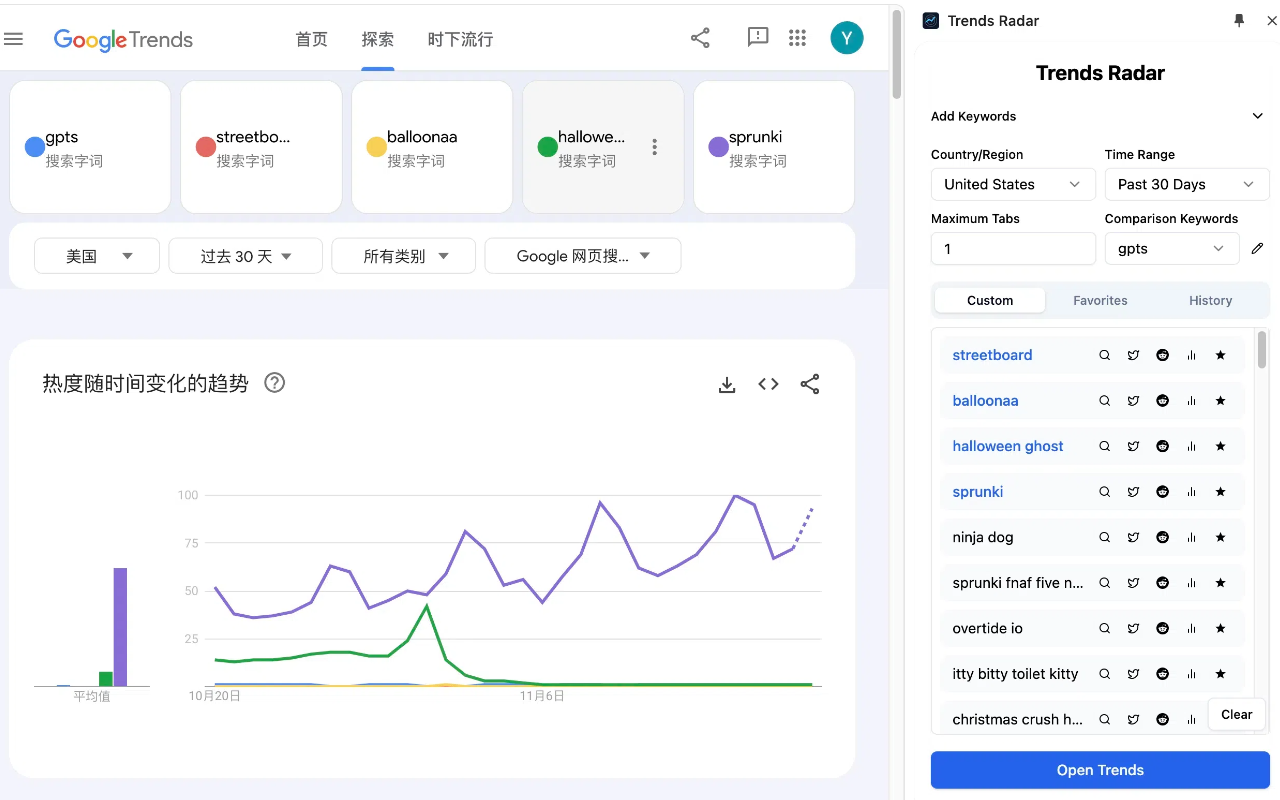This screenshot has height=800, width=1280.
Task: Click the Open Trends button
Action: pos(1099,769)
